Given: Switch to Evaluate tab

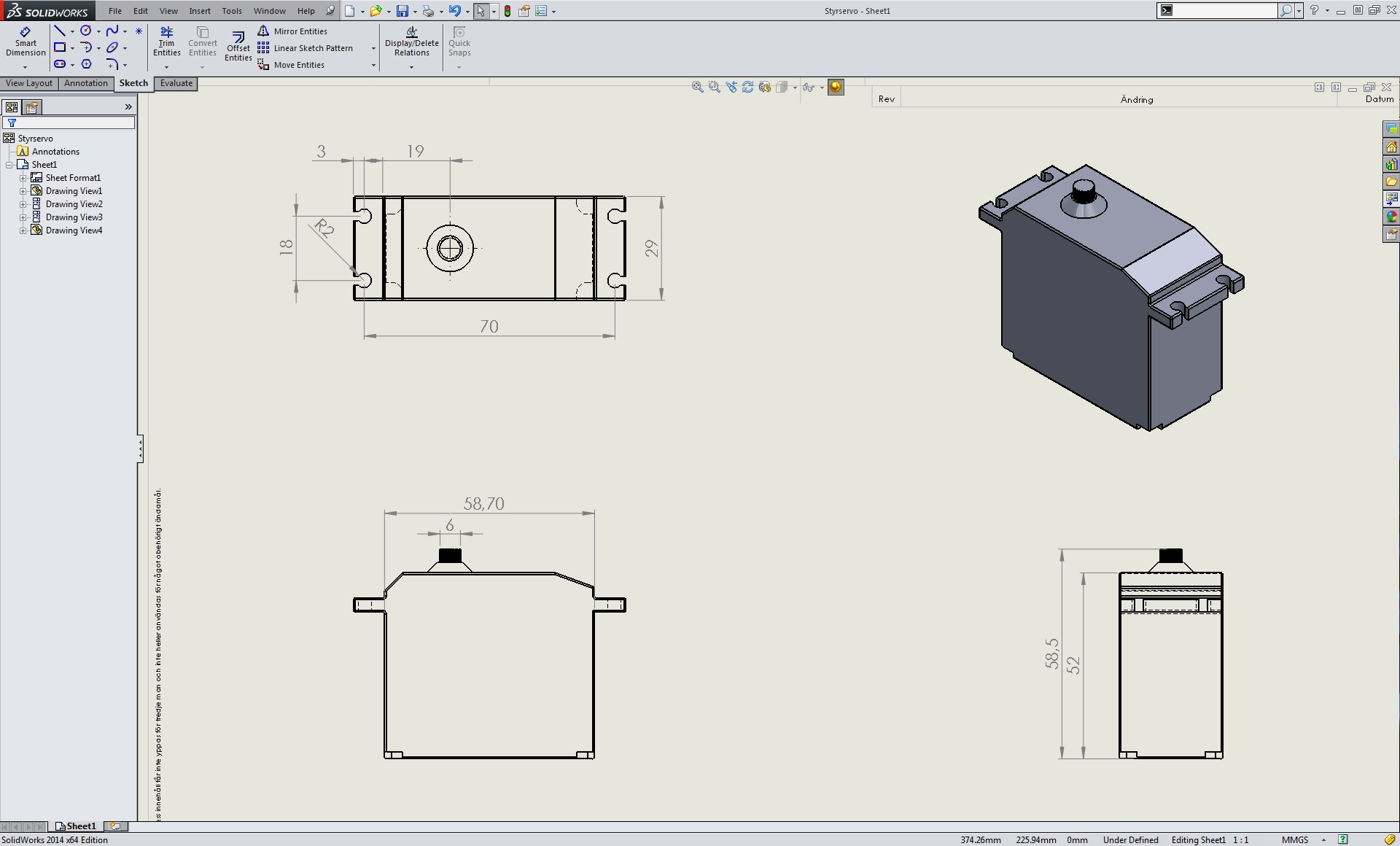Looking at the screenshot, I should 176,83.
